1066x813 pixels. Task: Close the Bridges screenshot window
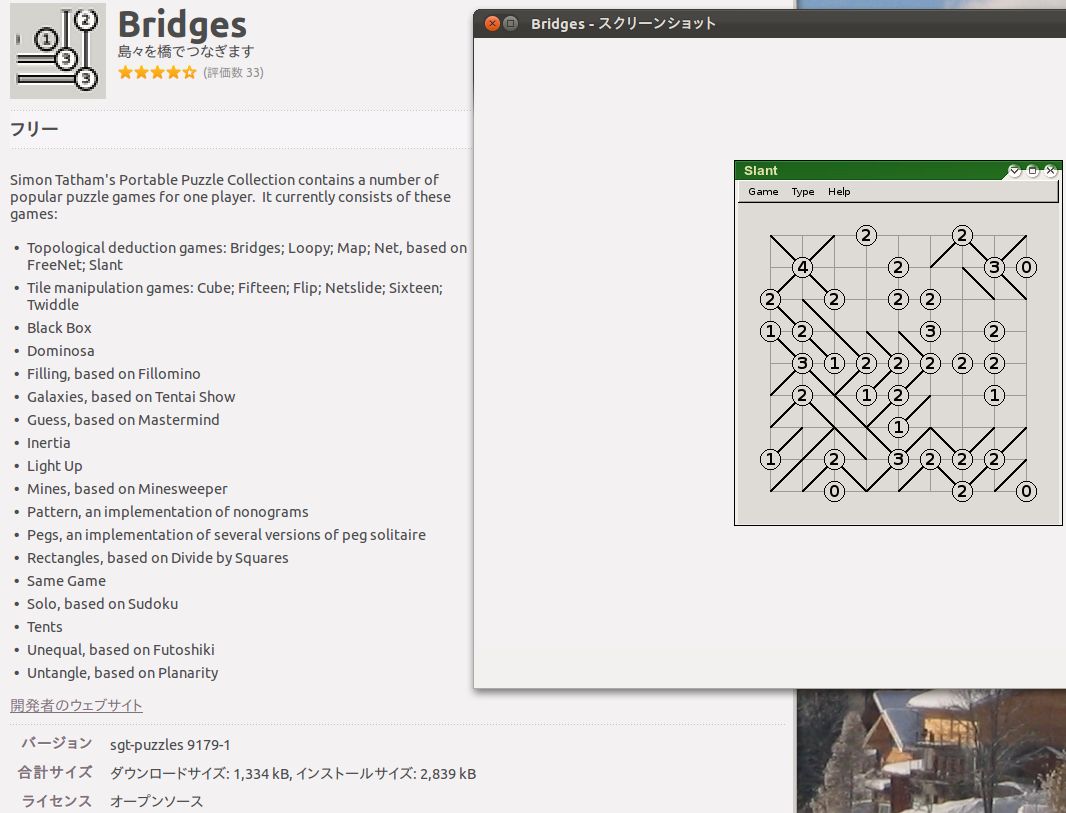pos(492,24)
